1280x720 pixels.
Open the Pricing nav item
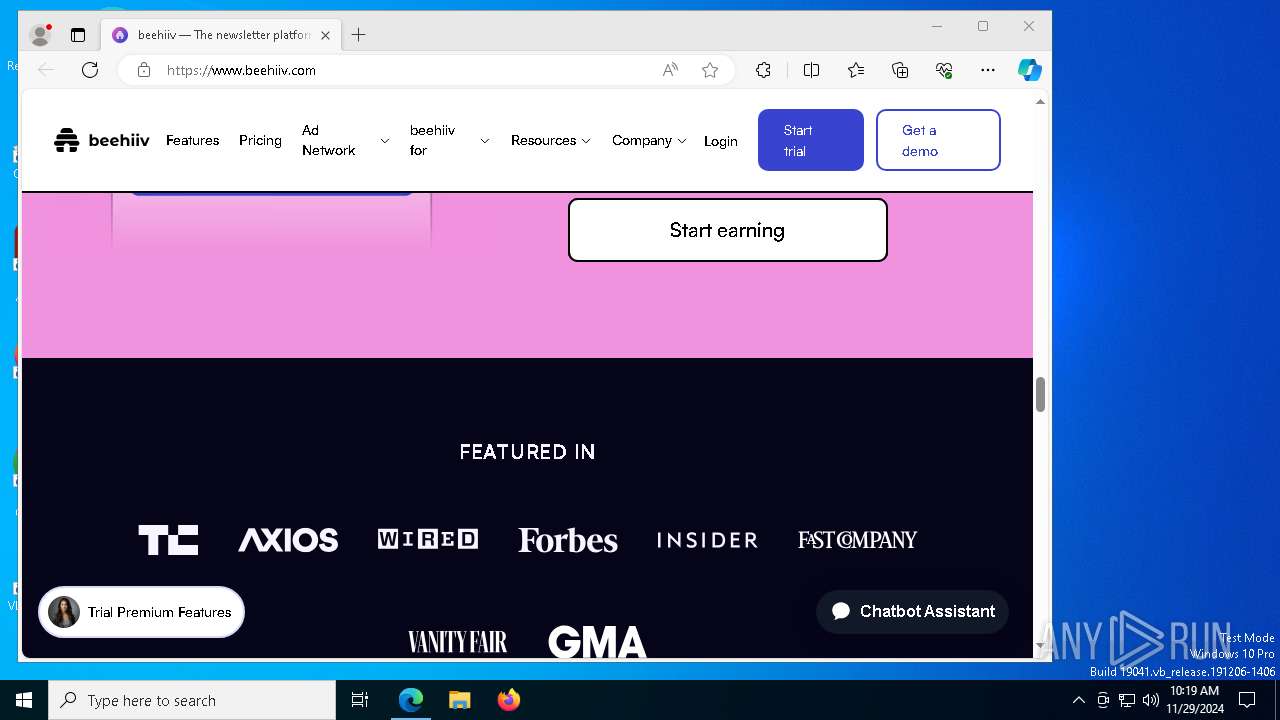coord(260,140)
